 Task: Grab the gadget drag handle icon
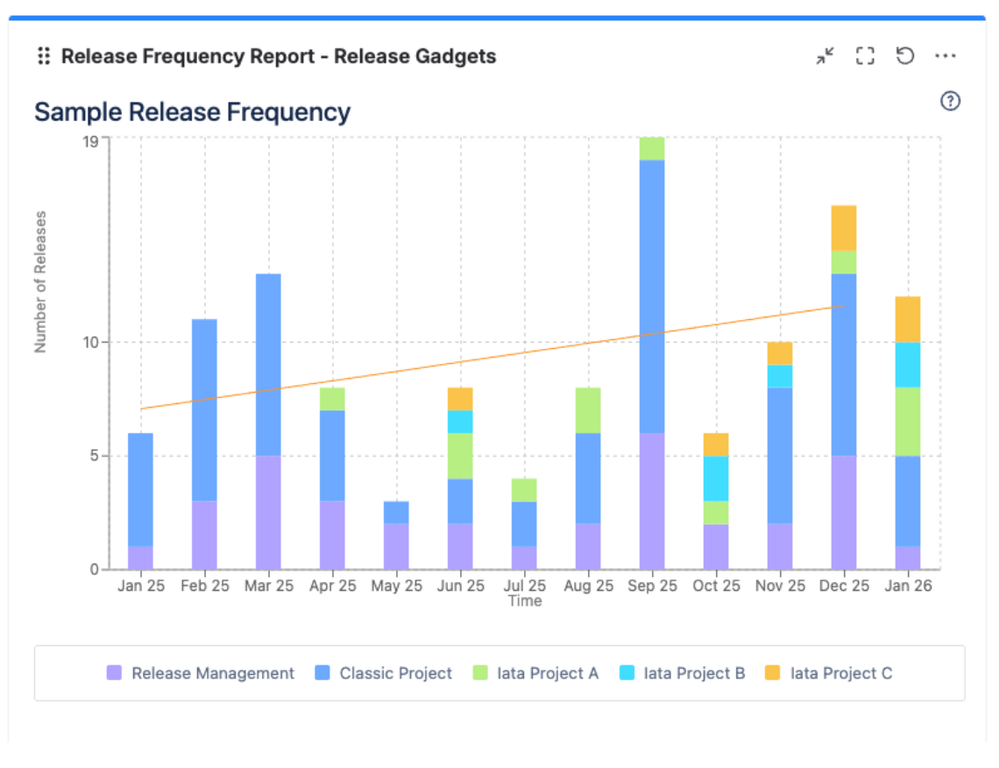[42, 56]
